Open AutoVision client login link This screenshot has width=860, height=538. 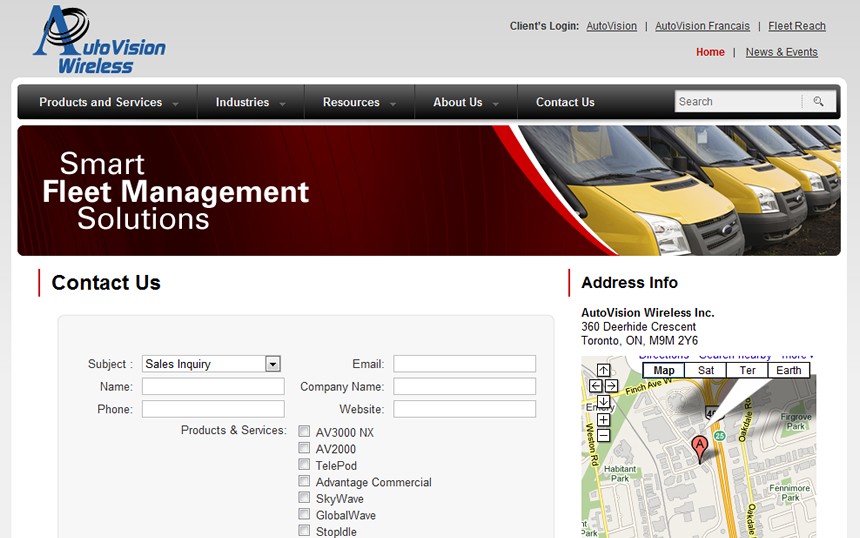612,26
